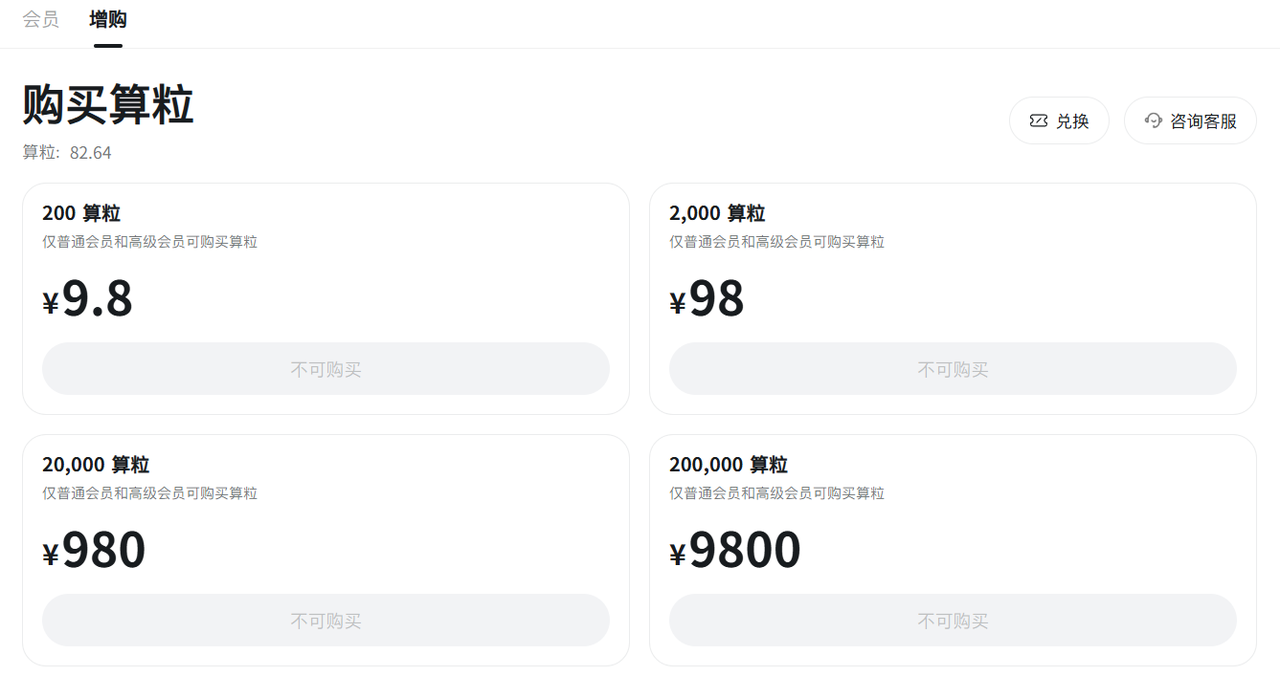This screenshot has height=698, width=1280.
Task: Click the ¥9.8 price
Action: pyautogui.click(x=88, y=299)
